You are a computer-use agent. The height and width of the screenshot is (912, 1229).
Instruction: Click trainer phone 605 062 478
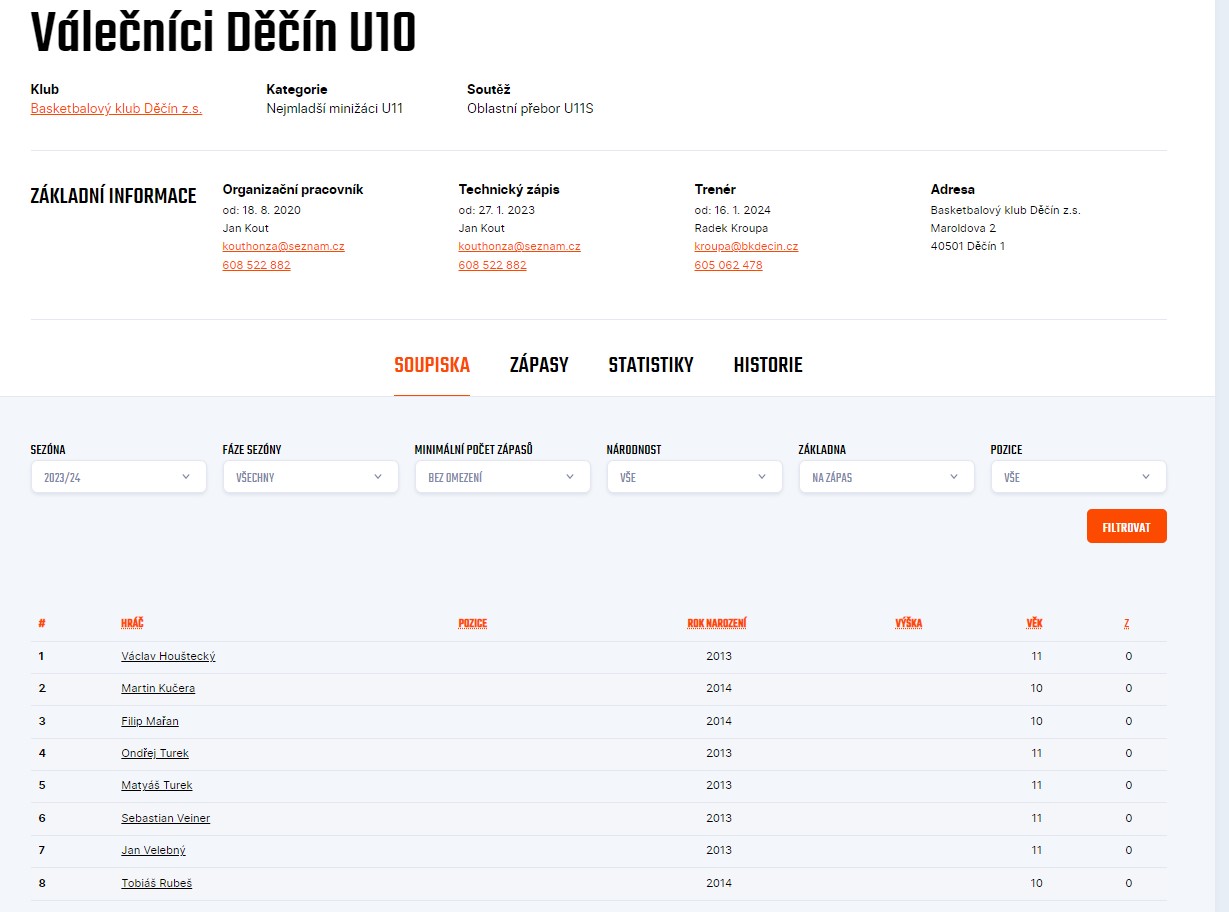pos(728,265)
